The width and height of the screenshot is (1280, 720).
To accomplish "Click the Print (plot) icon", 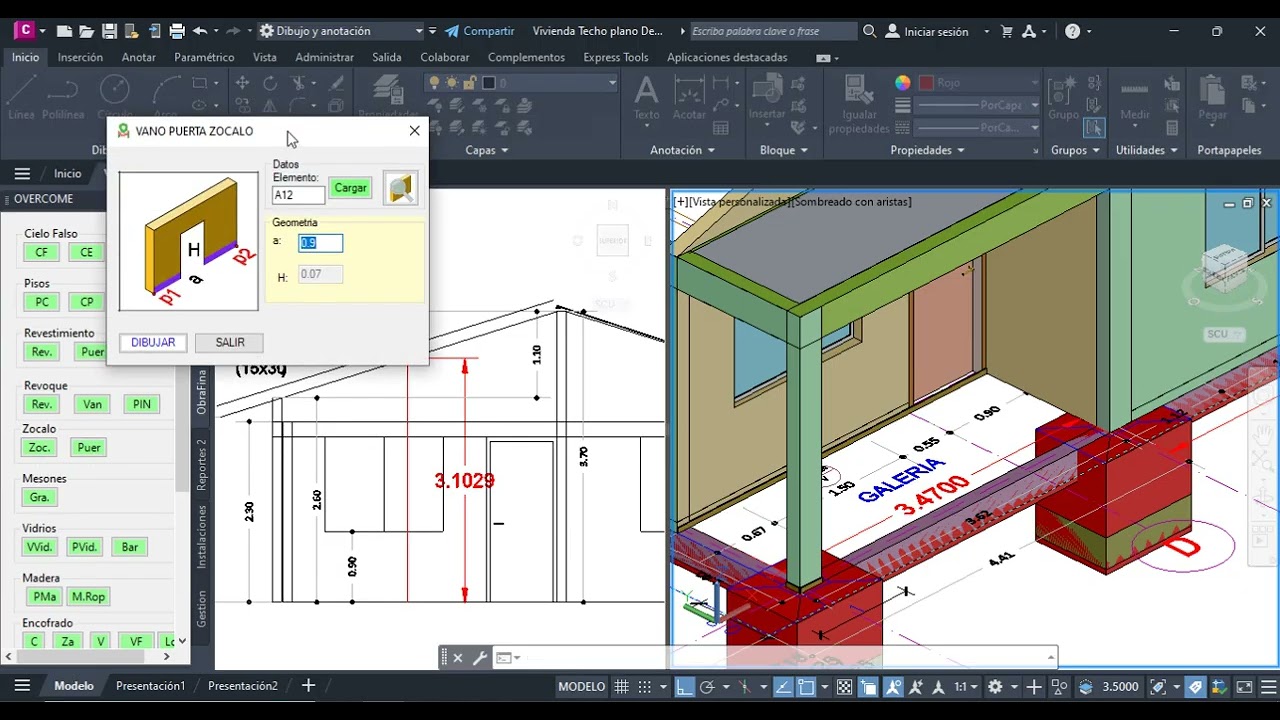I will point(177,31).
